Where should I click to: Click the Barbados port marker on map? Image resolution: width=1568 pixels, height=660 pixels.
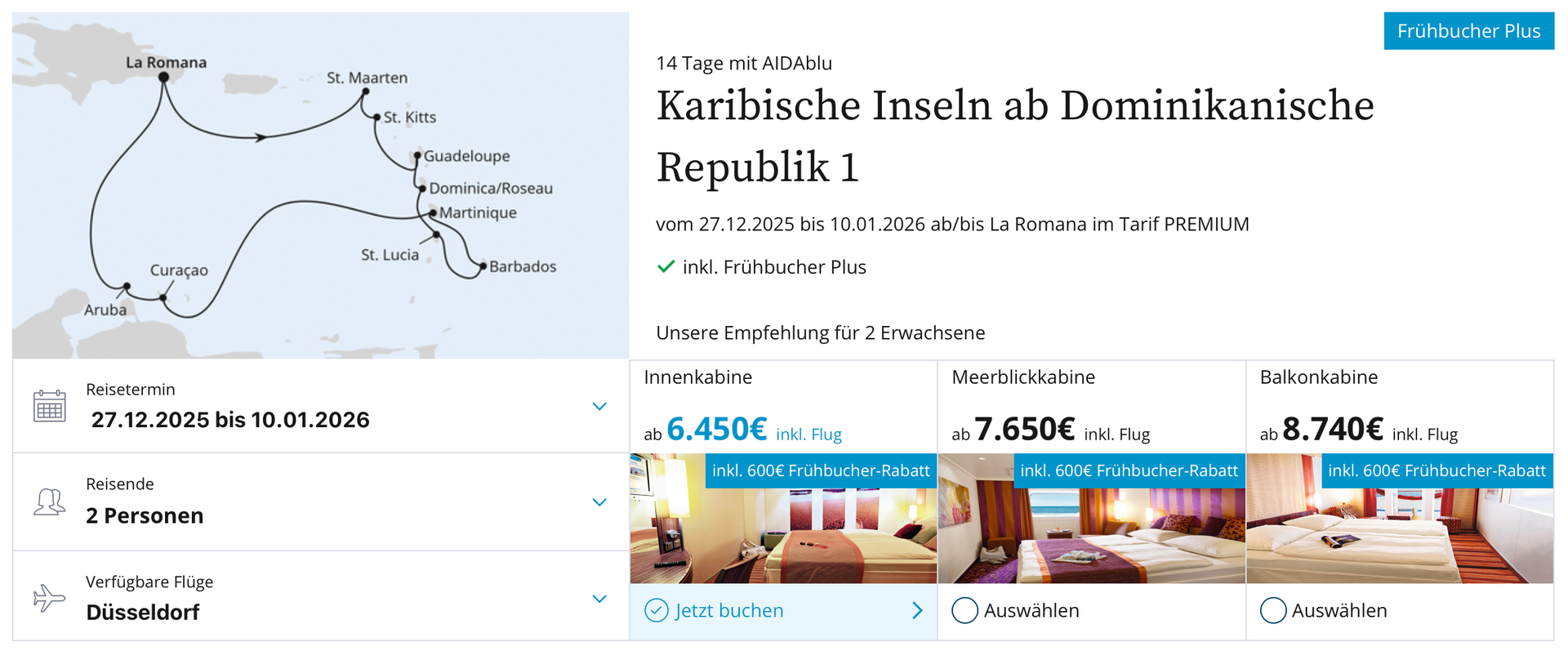click(x=483, y=266)
